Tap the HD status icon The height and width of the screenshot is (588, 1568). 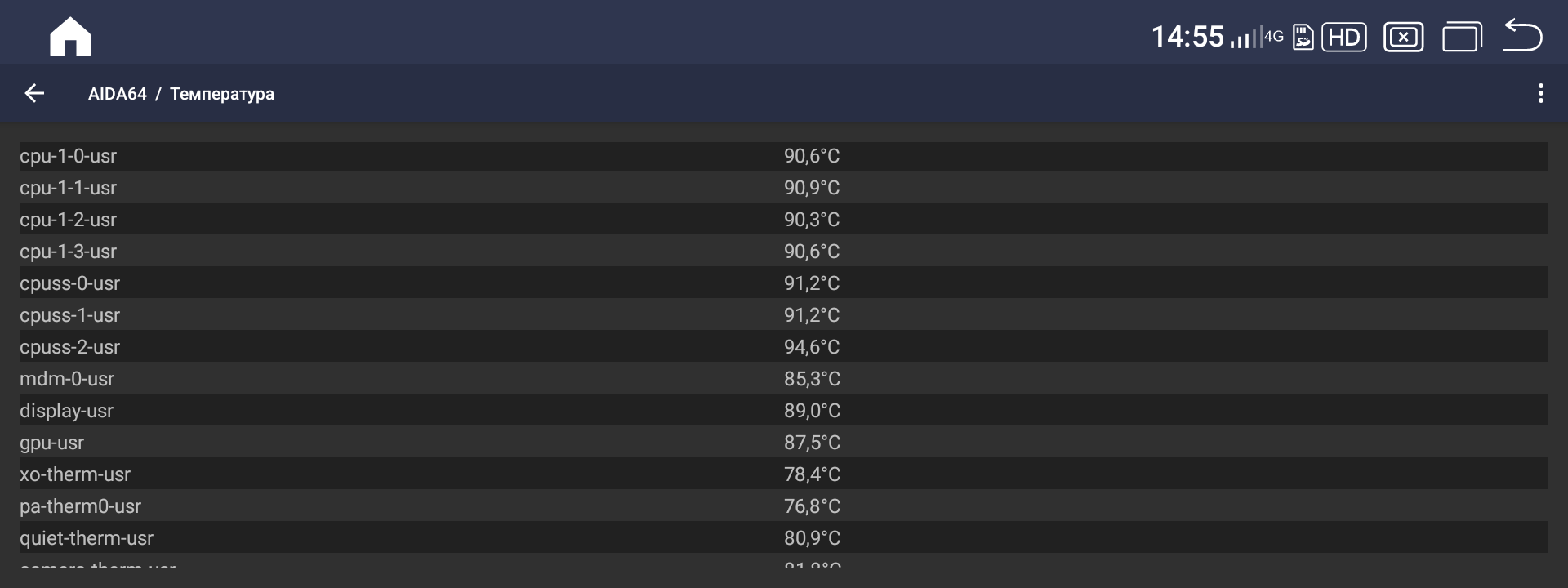1343,37
